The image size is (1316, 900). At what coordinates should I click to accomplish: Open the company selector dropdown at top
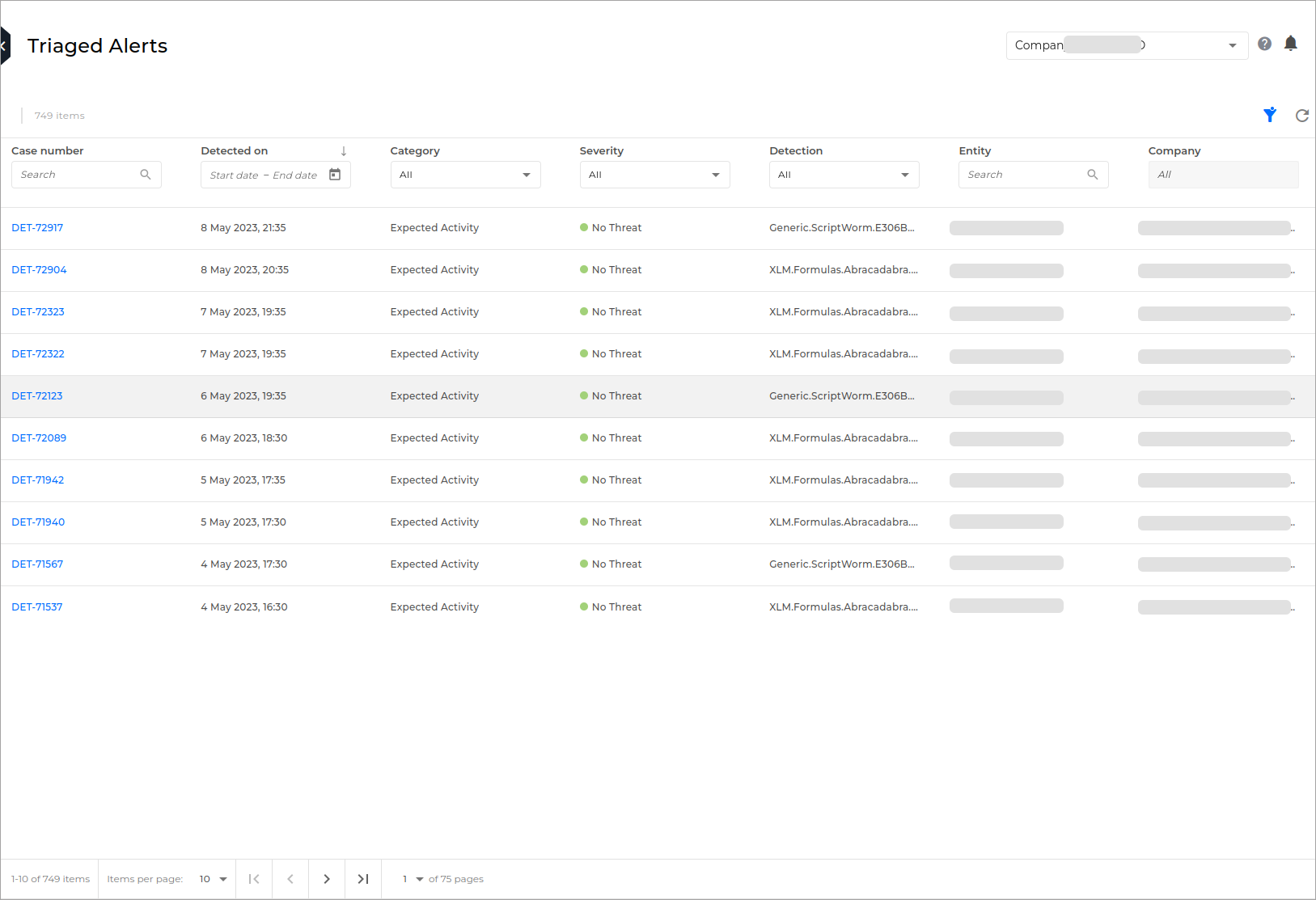coord(1126,45)
